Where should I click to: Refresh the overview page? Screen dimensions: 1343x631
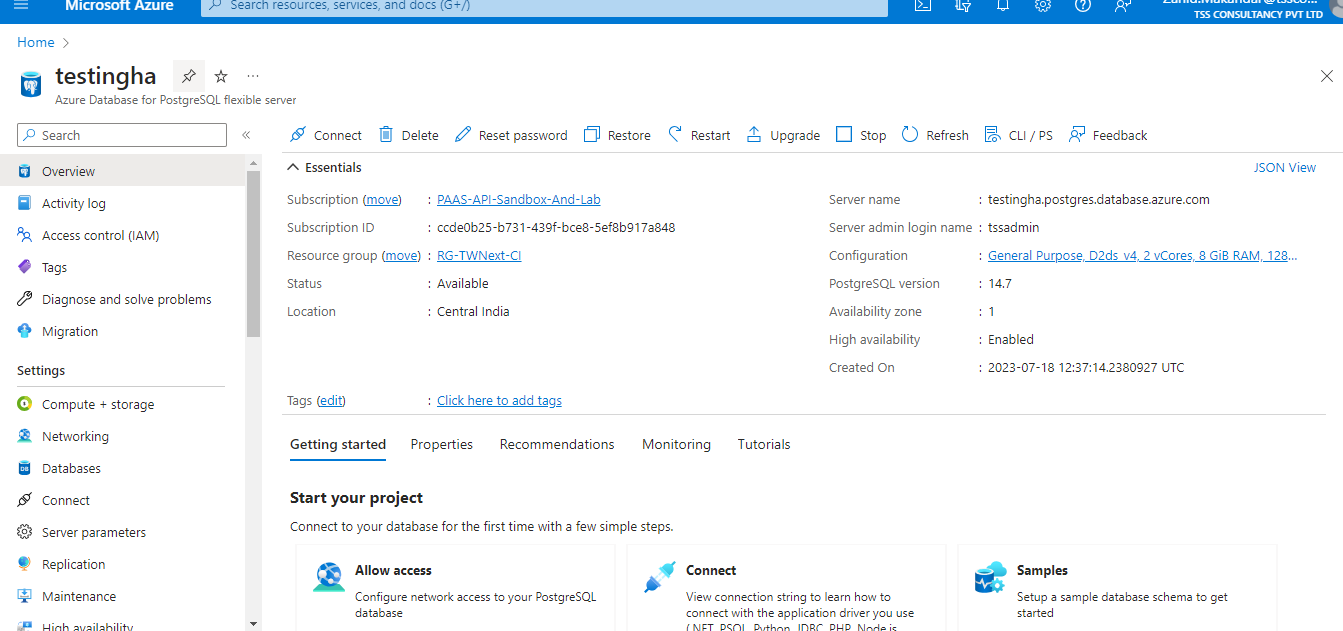pos(935,135)
